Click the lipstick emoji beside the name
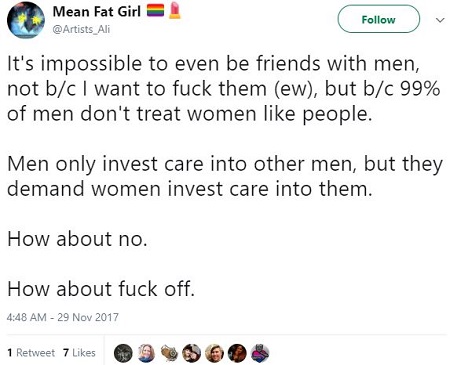The image size is (450, 365). click(x=175, y=11)
